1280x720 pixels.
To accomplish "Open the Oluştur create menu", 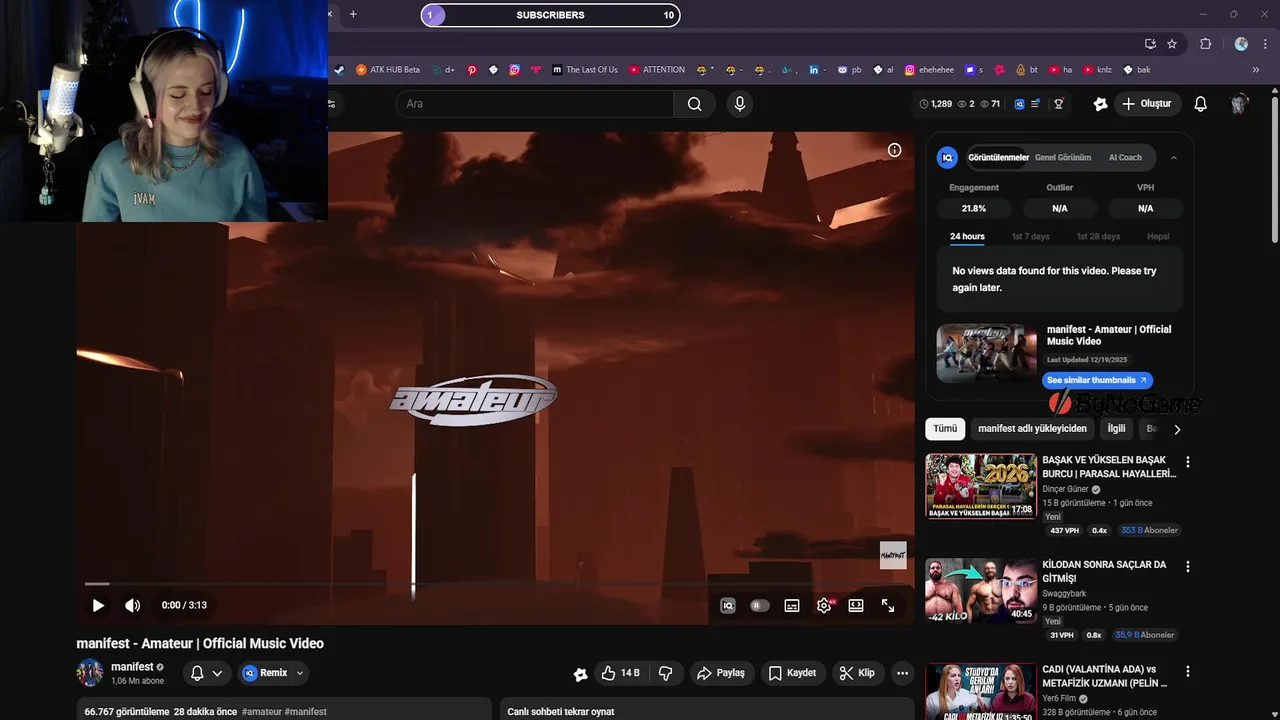I will coord(1147,104).
